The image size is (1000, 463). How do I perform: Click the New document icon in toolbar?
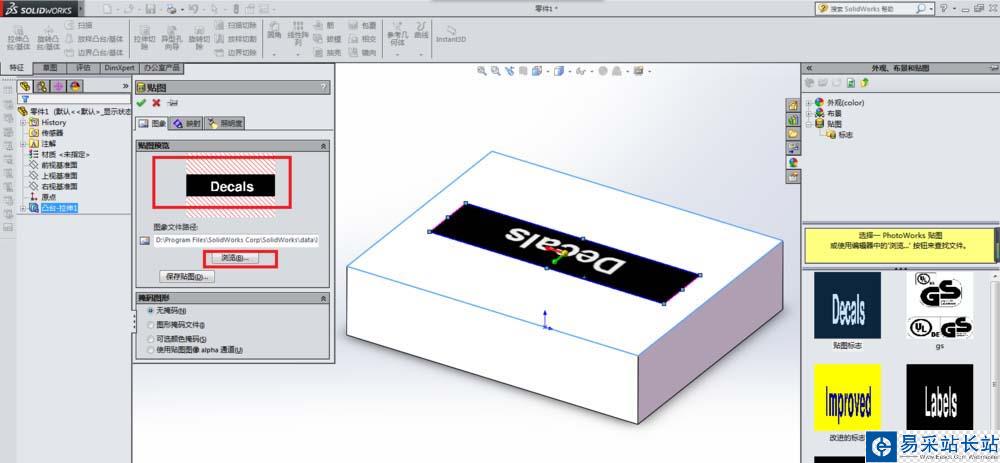pyautogui.click(x=107, y=9)
